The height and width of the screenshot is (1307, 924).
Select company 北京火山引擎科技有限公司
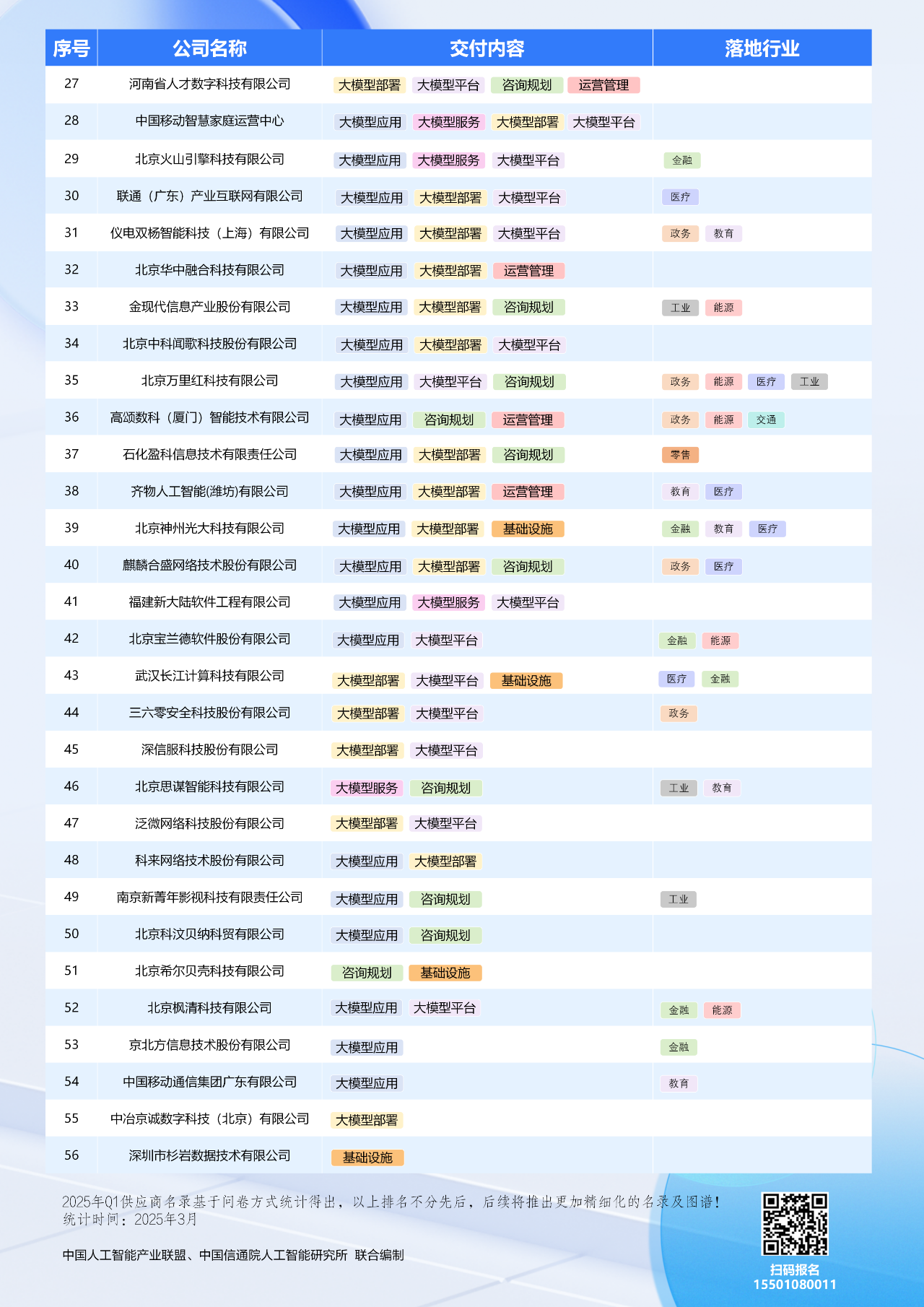(x=209, y=159)
